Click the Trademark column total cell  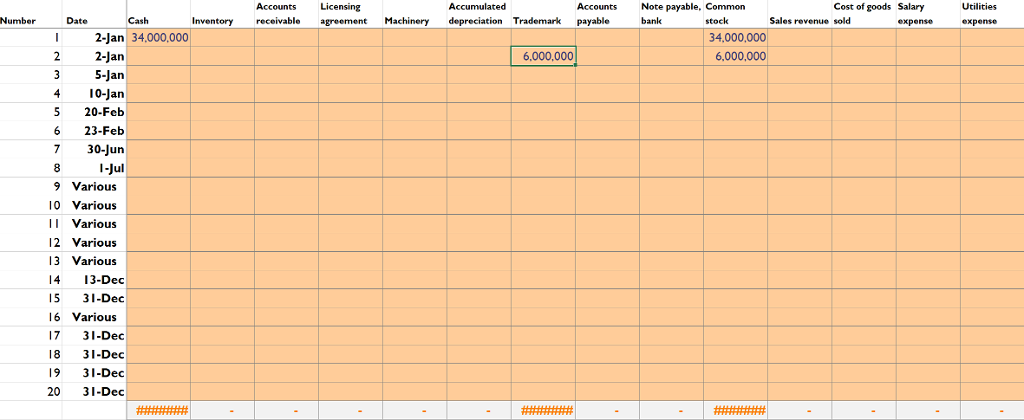(543, 411)
